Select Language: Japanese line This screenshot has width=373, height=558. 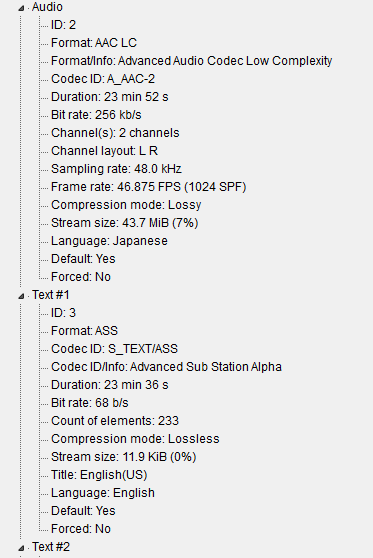(x=109, y=241)
